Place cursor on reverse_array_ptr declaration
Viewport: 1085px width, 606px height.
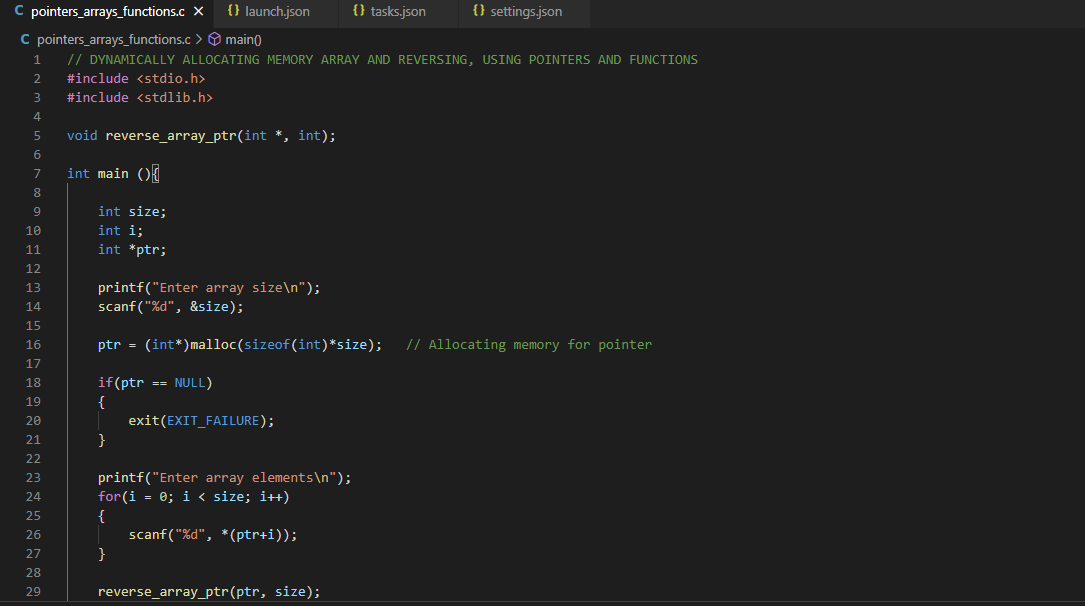(x=170, y=135)
